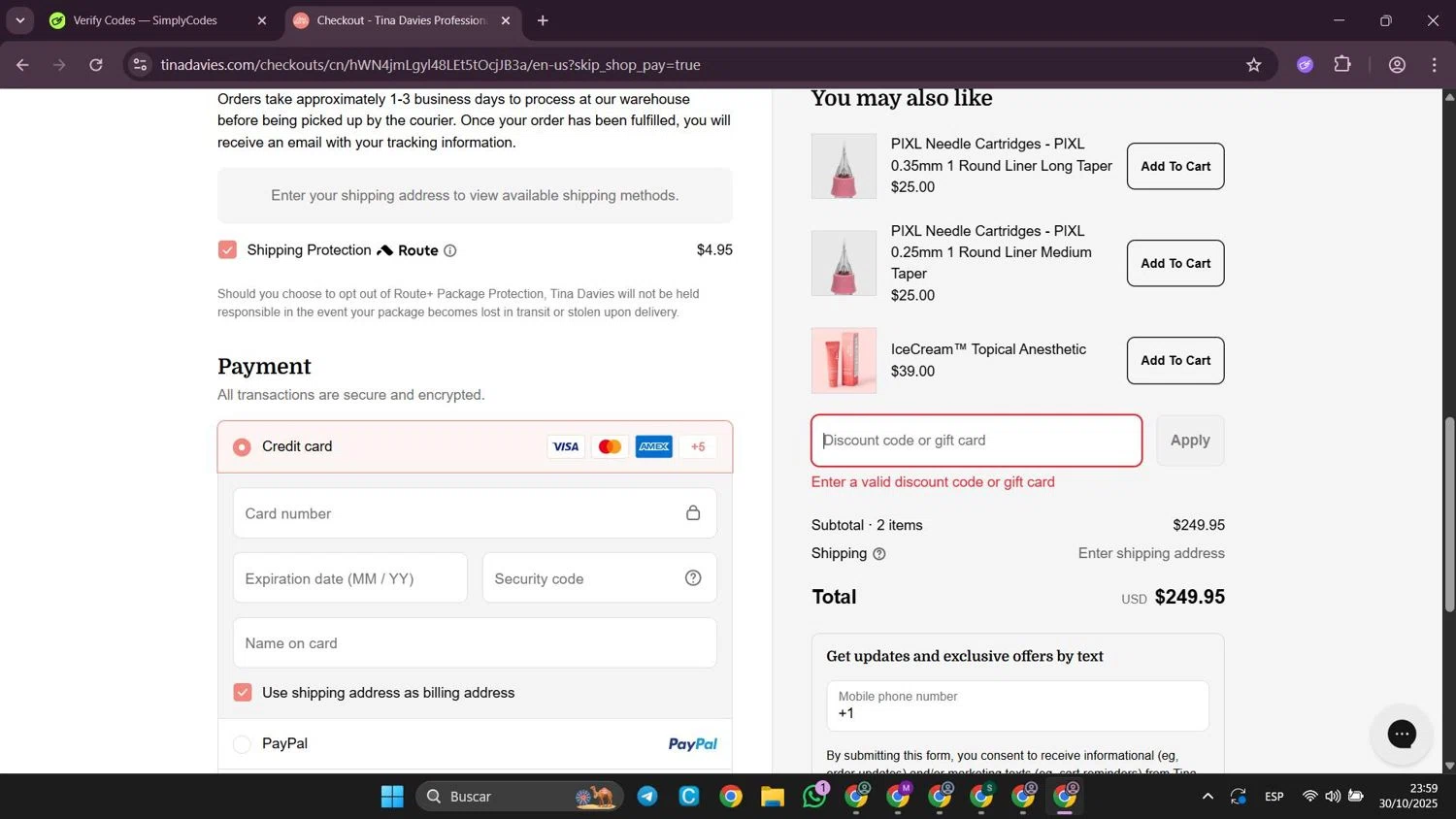Image resolution: width=1456 pixels, height=819 pixels.
Task: Click the taskbar Buscar search box
Action: tap(520, 797)
